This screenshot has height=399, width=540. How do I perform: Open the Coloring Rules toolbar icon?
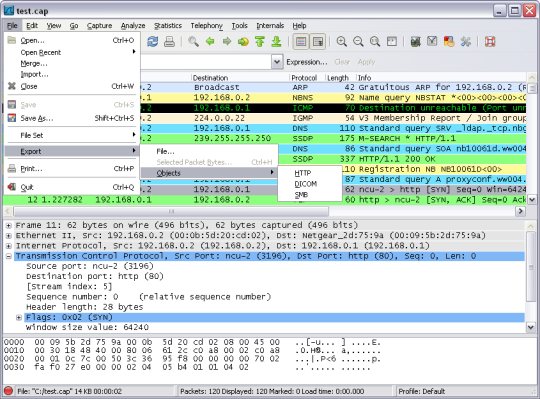(449, 42)
